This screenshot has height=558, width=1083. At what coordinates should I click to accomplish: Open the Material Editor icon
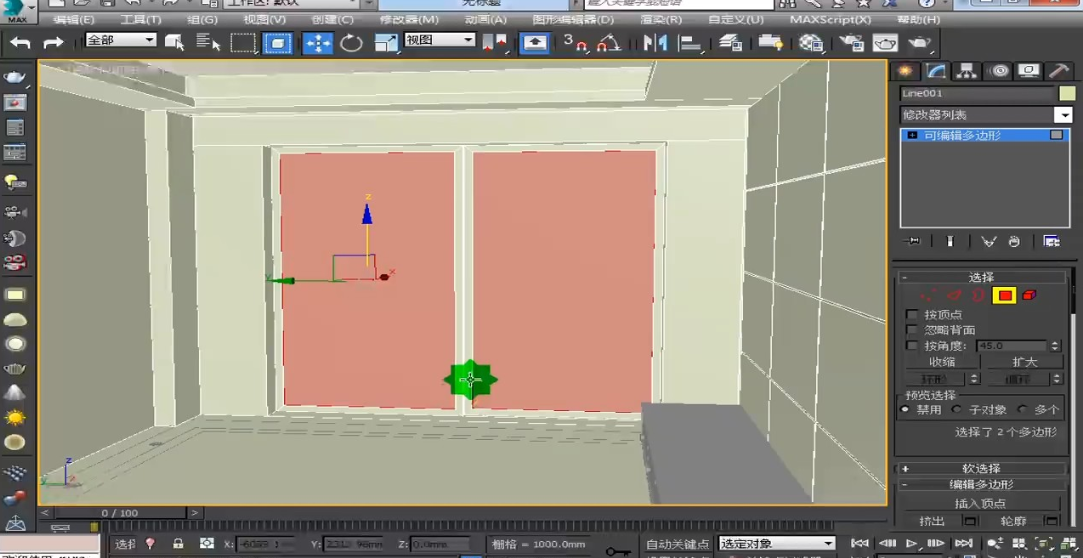811,43
